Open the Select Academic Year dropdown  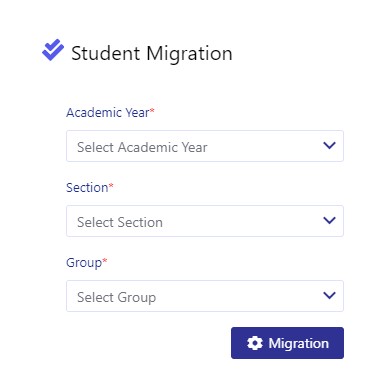pyautogui.click(x=205, y=146)
